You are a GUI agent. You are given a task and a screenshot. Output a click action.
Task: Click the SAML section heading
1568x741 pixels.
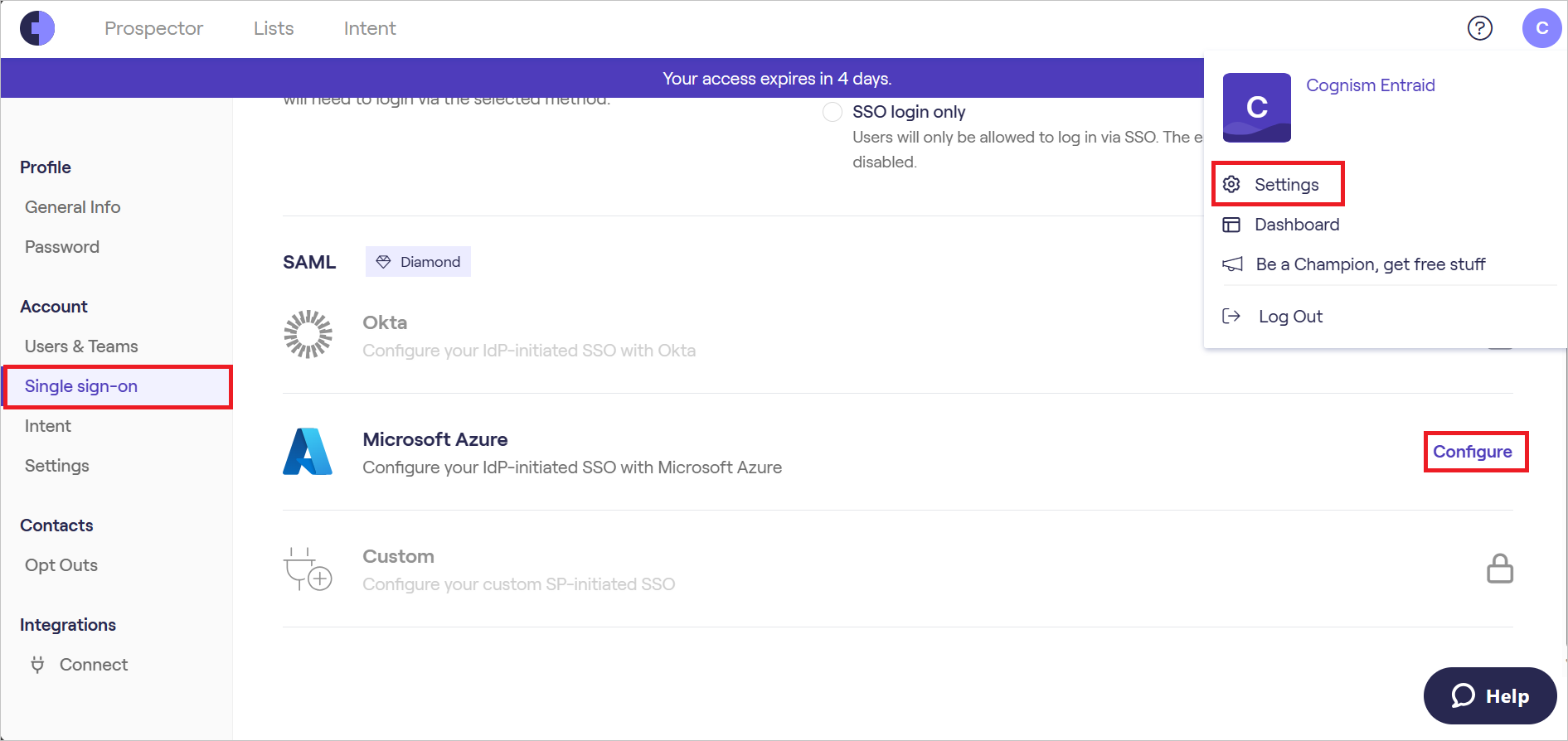pos(309,262)
